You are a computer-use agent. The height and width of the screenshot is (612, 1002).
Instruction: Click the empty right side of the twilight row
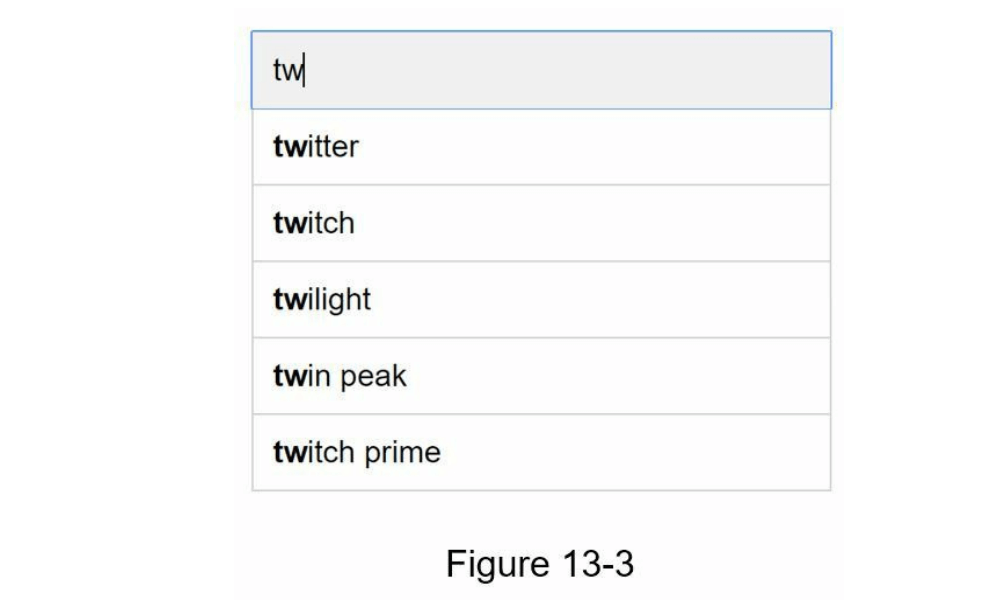coord(650,299)
